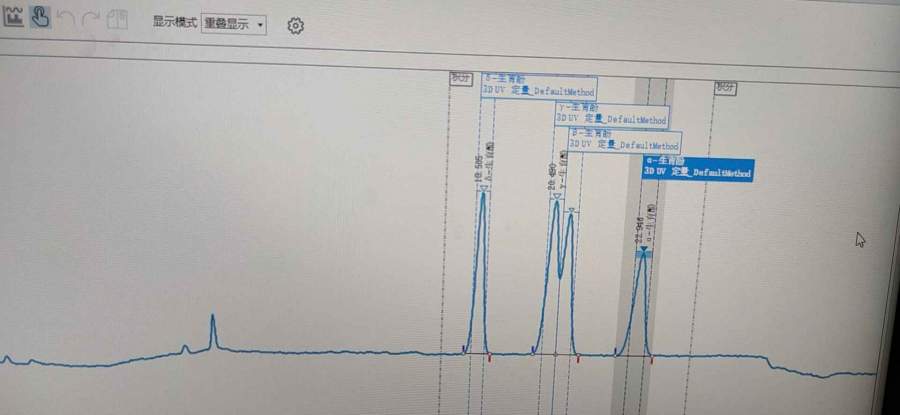Click the highlighted α-生育酚 peak label

(697, 168)
